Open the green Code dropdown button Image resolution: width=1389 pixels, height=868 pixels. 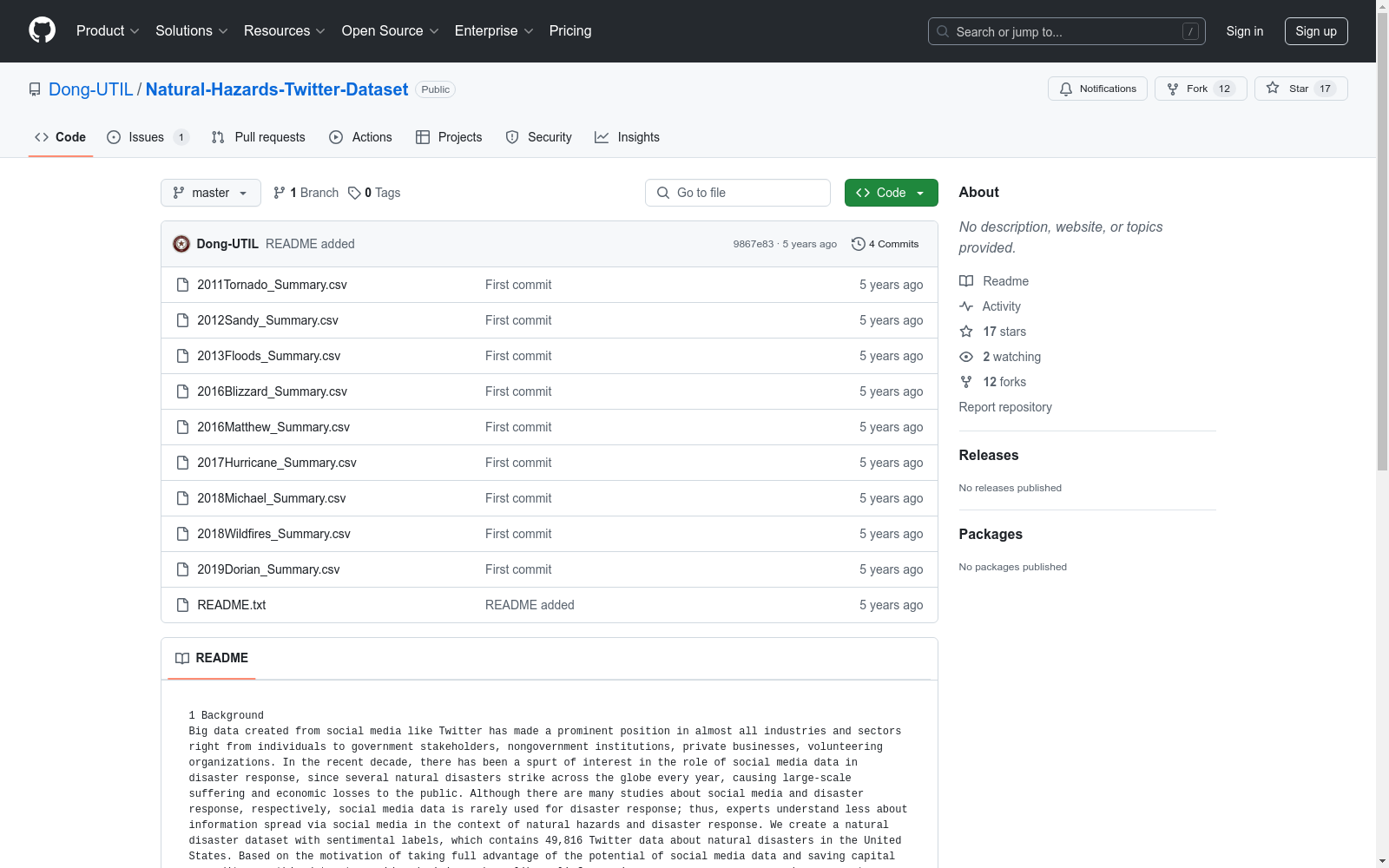[891, 193]
